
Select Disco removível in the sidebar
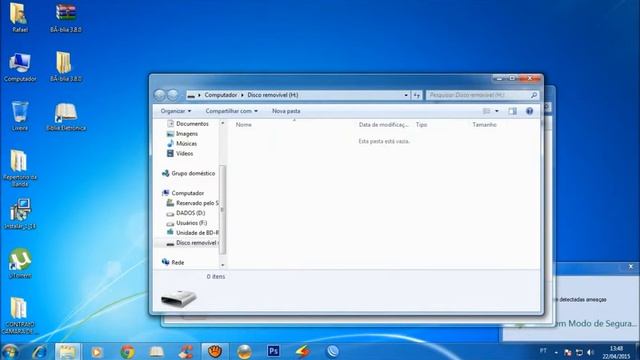[192, 243]
